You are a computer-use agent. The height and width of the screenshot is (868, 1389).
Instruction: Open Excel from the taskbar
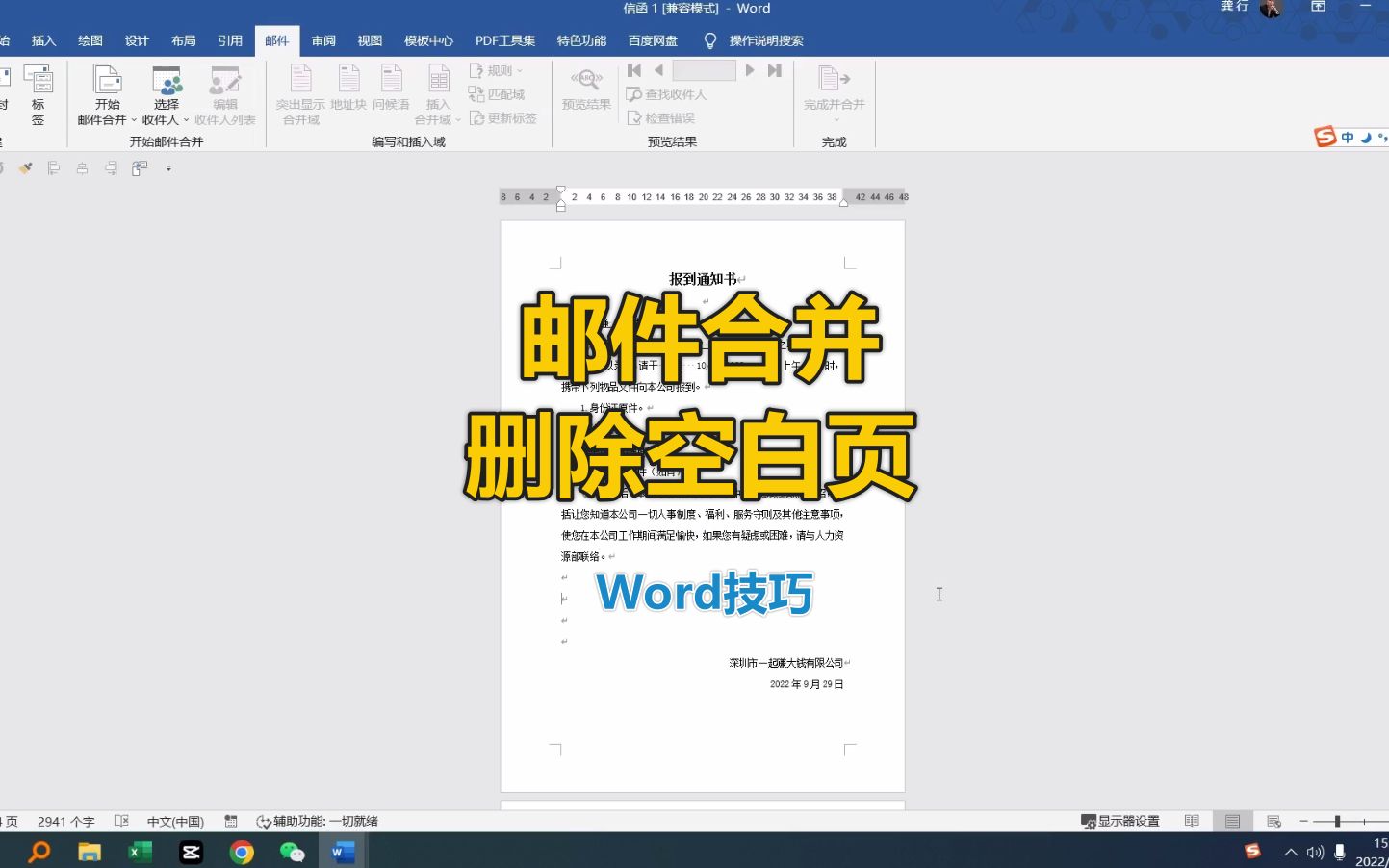141,852
